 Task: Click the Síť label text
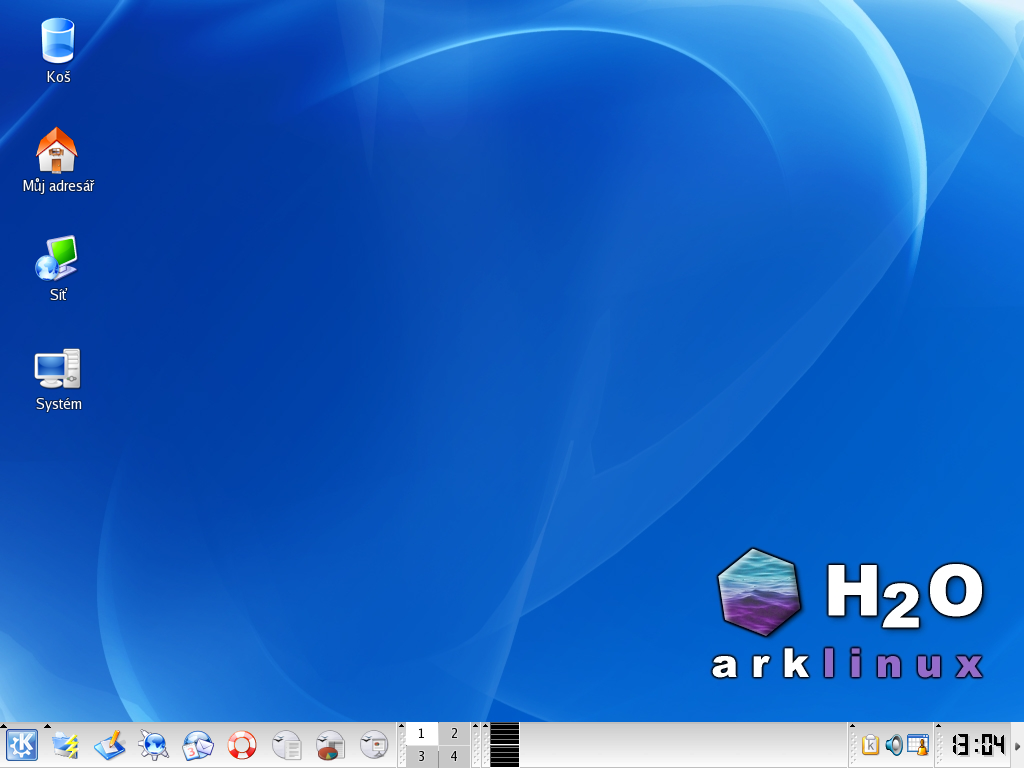58,295
